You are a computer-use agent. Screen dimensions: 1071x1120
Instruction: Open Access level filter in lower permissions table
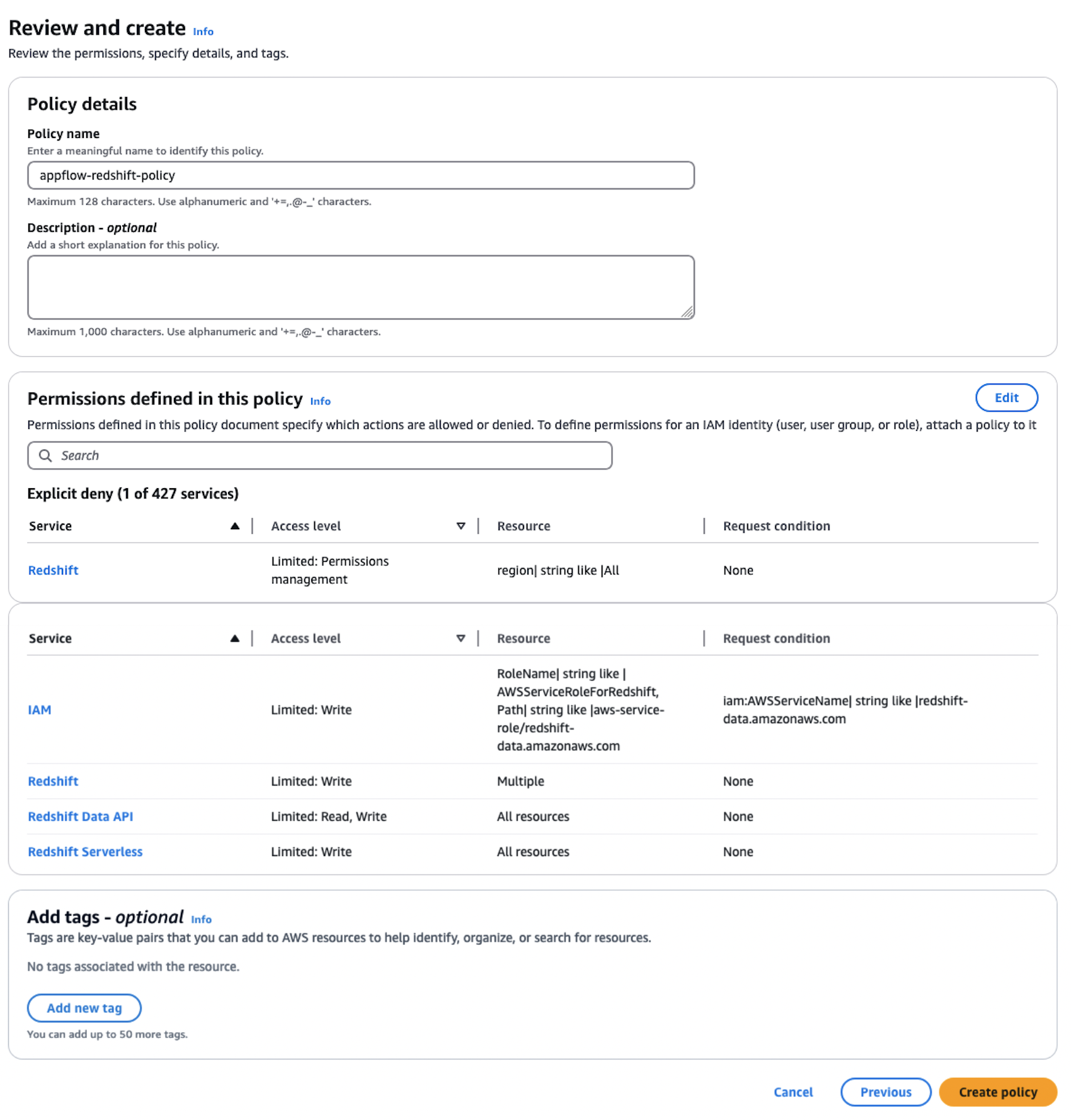pos(461,638)
